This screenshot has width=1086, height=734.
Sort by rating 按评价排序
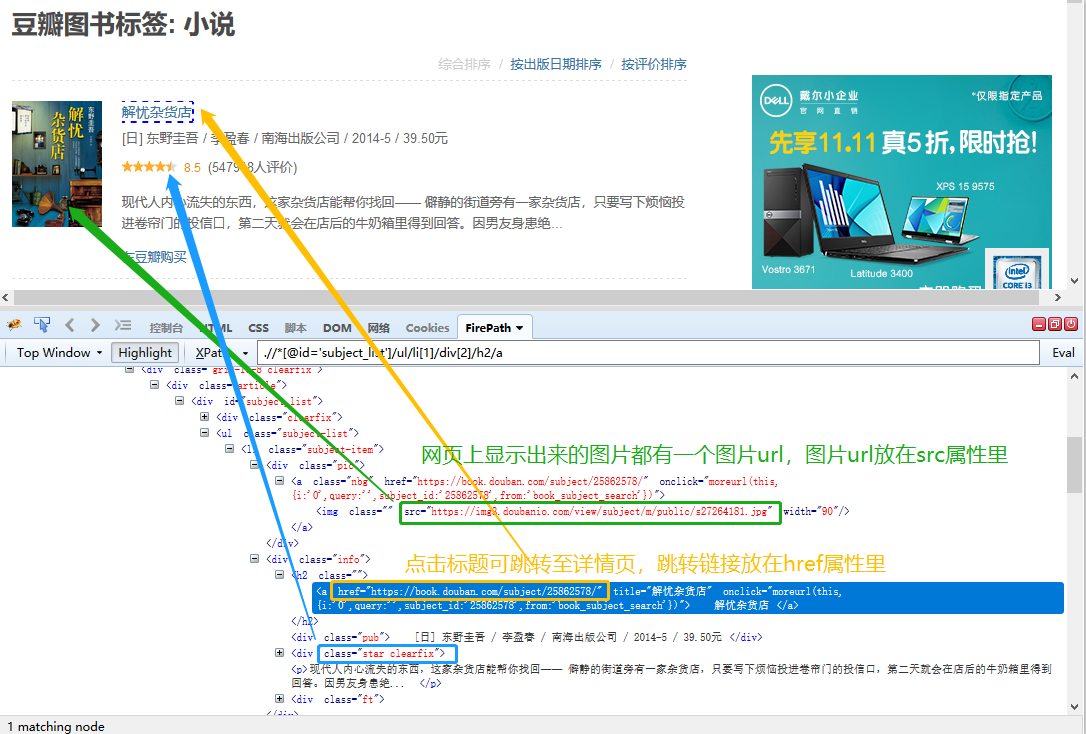[654, 64]
